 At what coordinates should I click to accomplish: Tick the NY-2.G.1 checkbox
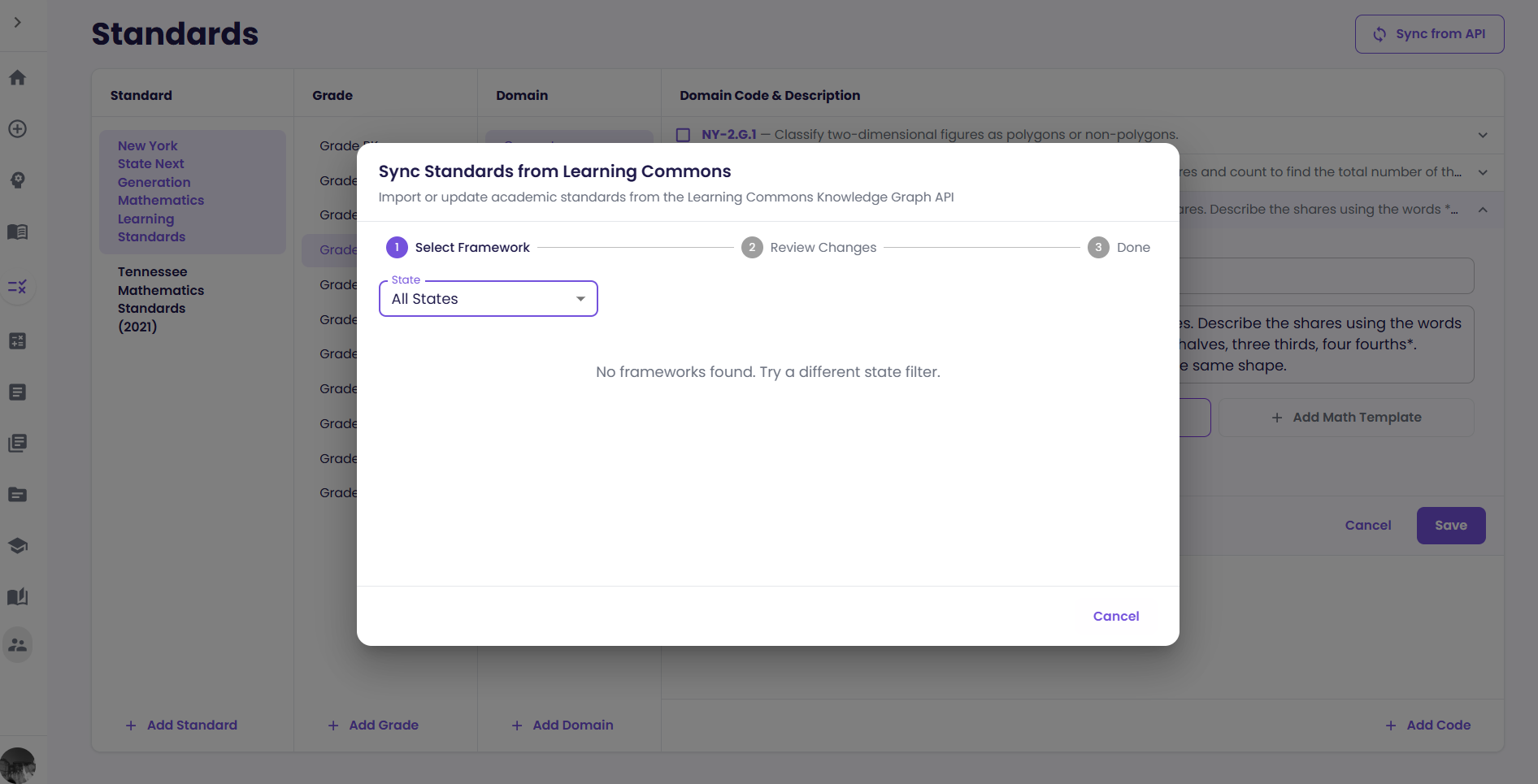(x=683, y=135)
